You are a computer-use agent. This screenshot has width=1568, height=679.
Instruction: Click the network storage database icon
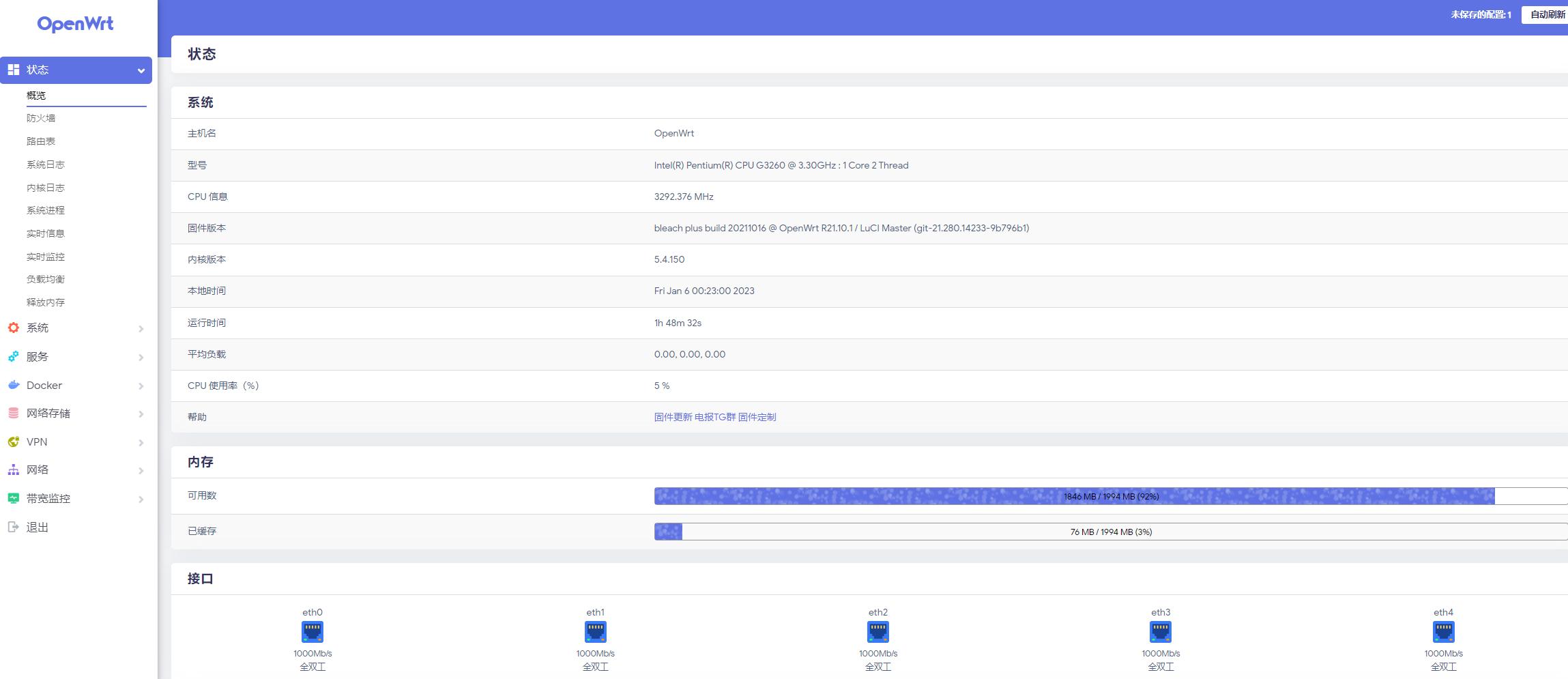point(14,413)
